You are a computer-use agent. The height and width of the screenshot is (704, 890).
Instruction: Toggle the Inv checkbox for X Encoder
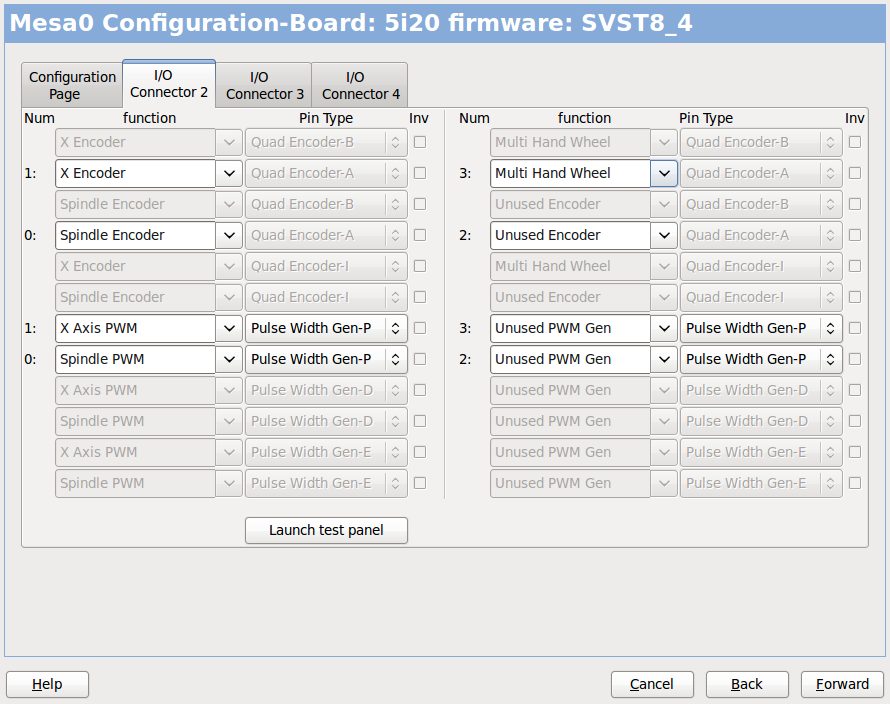click(420, 173)
